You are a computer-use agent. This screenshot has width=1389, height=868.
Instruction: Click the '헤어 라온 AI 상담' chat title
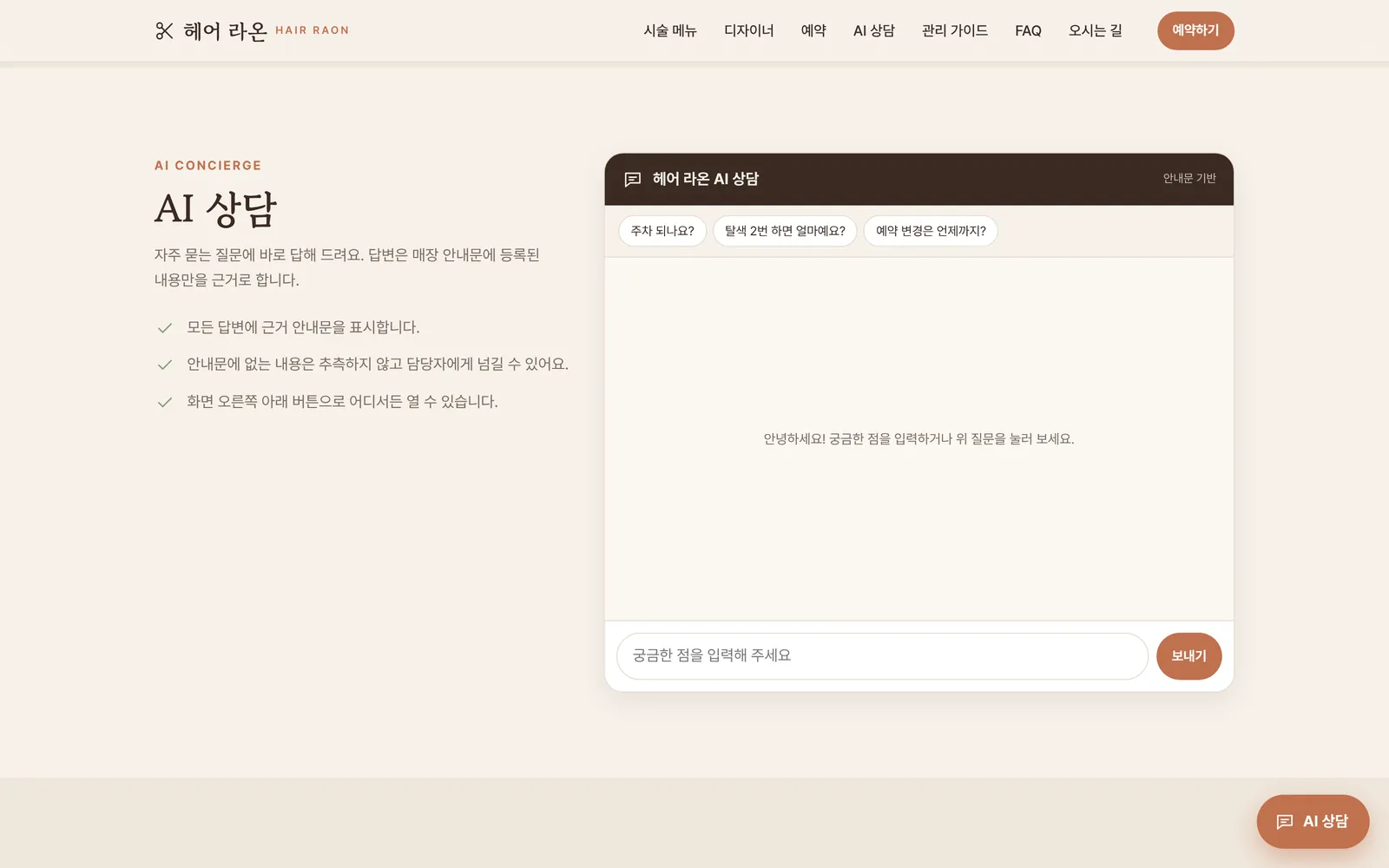pyautogui.click(x=706, y=179)
